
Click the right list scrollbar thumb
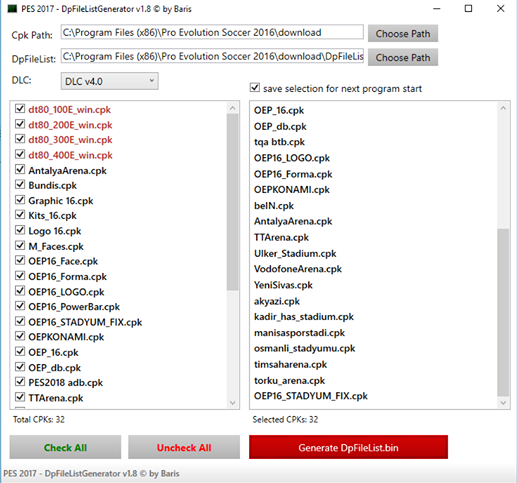click(503, 312)
